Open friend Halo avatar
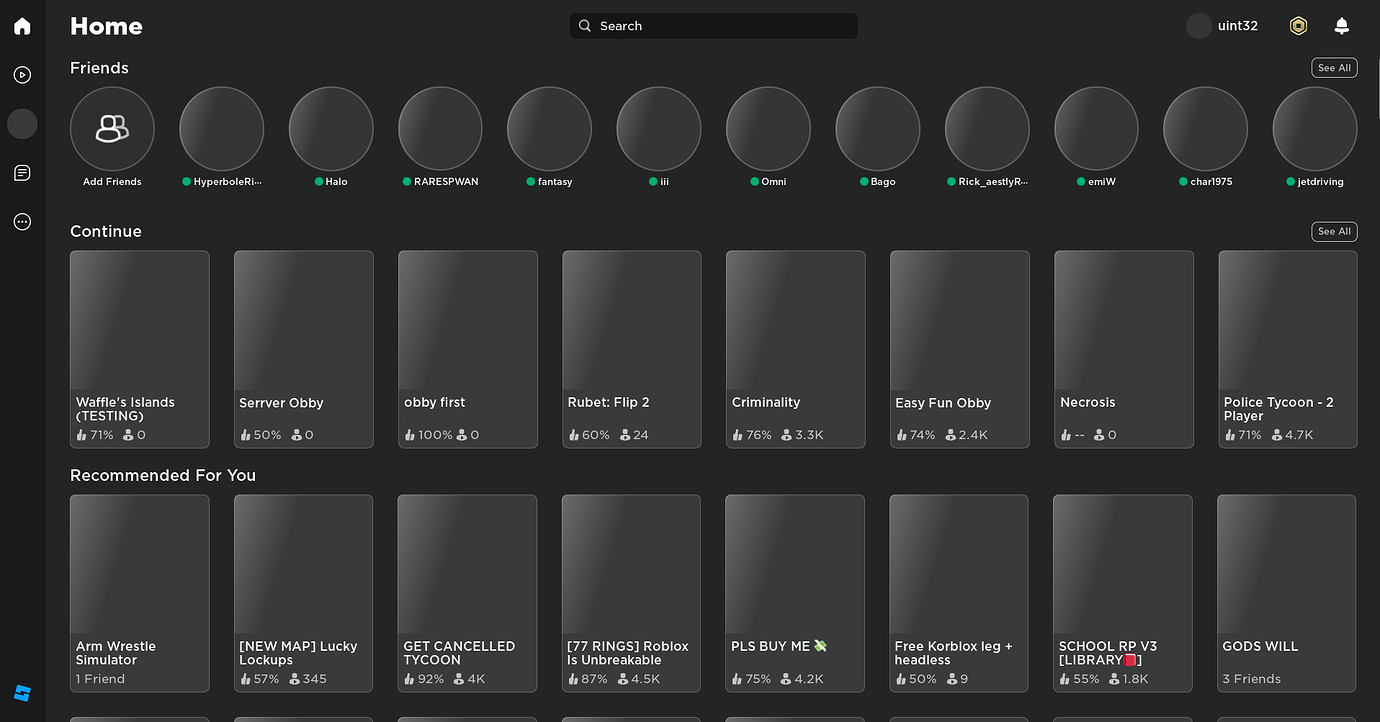1380x722 pixels. 331,129
